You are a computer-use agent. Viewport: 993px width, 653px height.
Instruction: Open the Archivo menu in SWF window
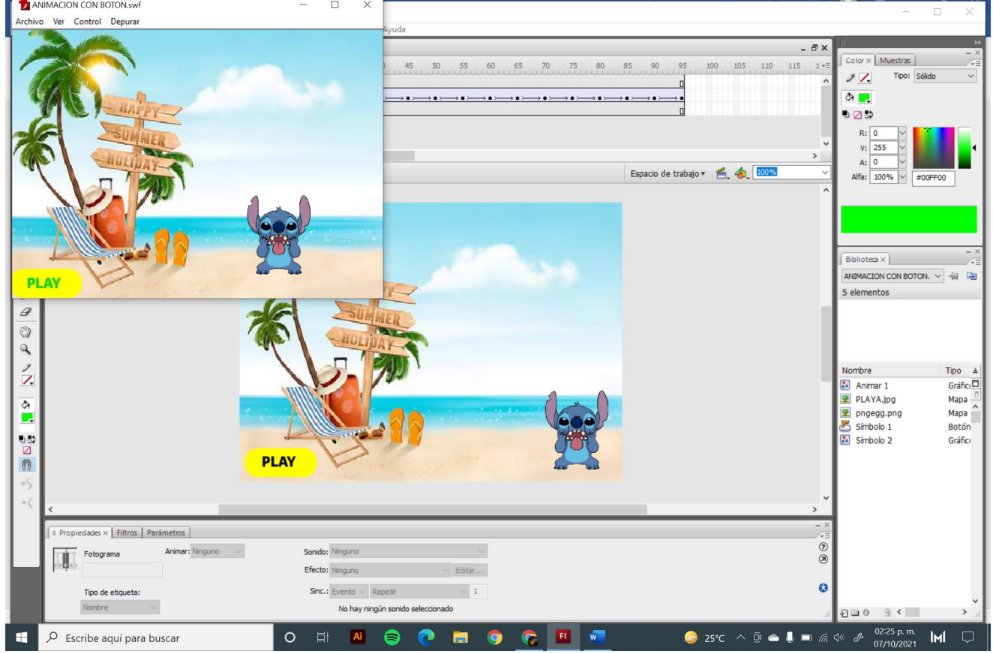tap(29, 22)
